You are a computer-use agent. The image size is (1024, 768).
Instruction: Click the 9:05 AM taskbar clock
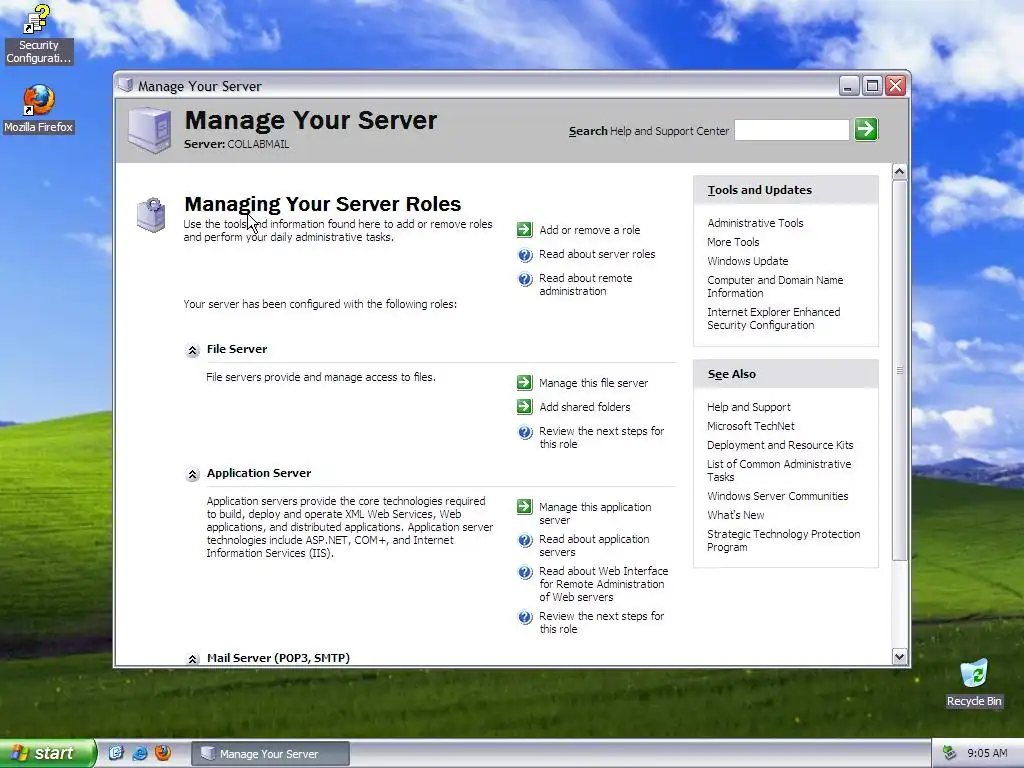987,753
